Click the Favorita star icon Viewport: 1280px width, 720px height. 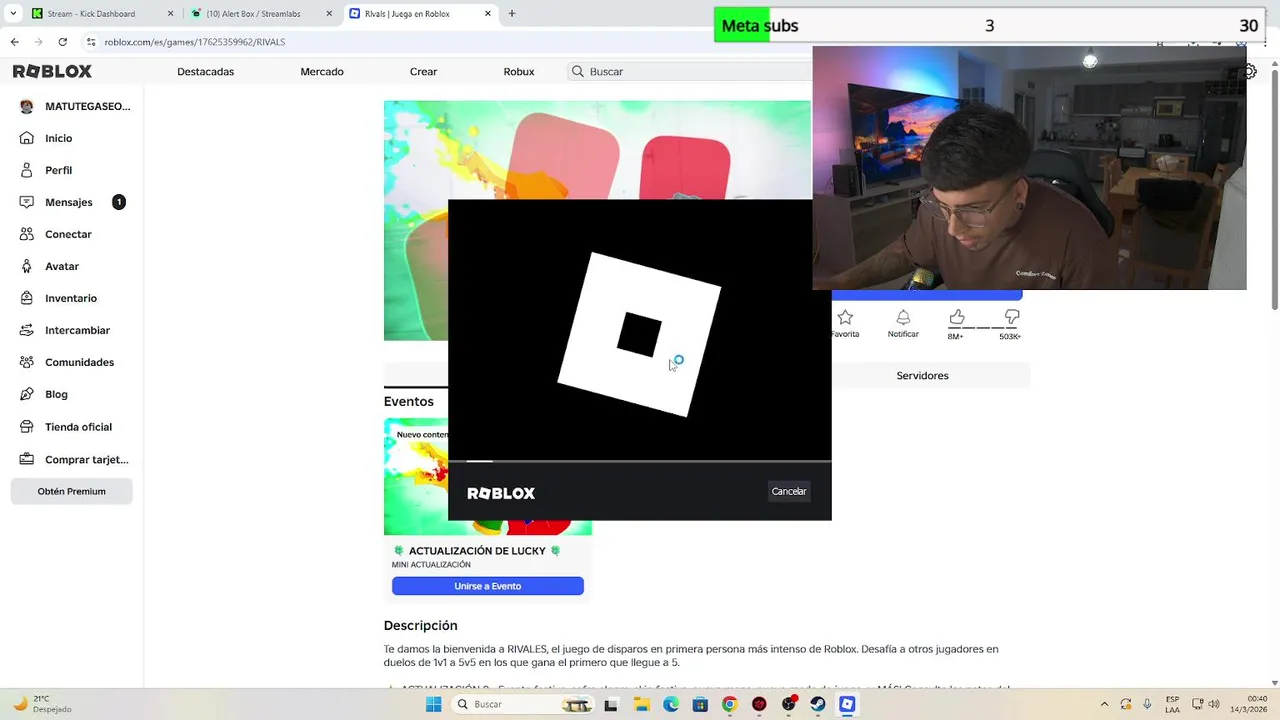845,317
